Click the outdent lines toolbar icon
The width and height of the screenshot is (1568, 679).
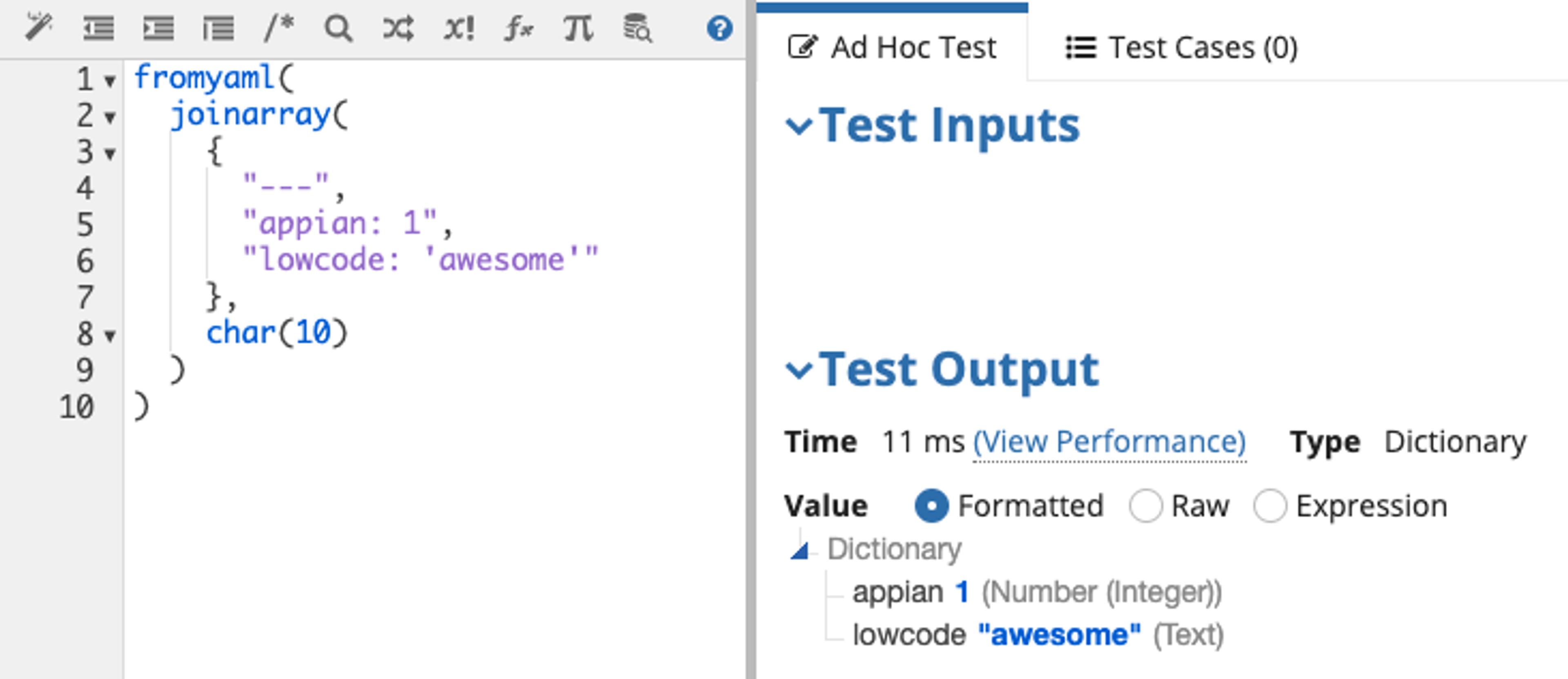click(98, 29)
